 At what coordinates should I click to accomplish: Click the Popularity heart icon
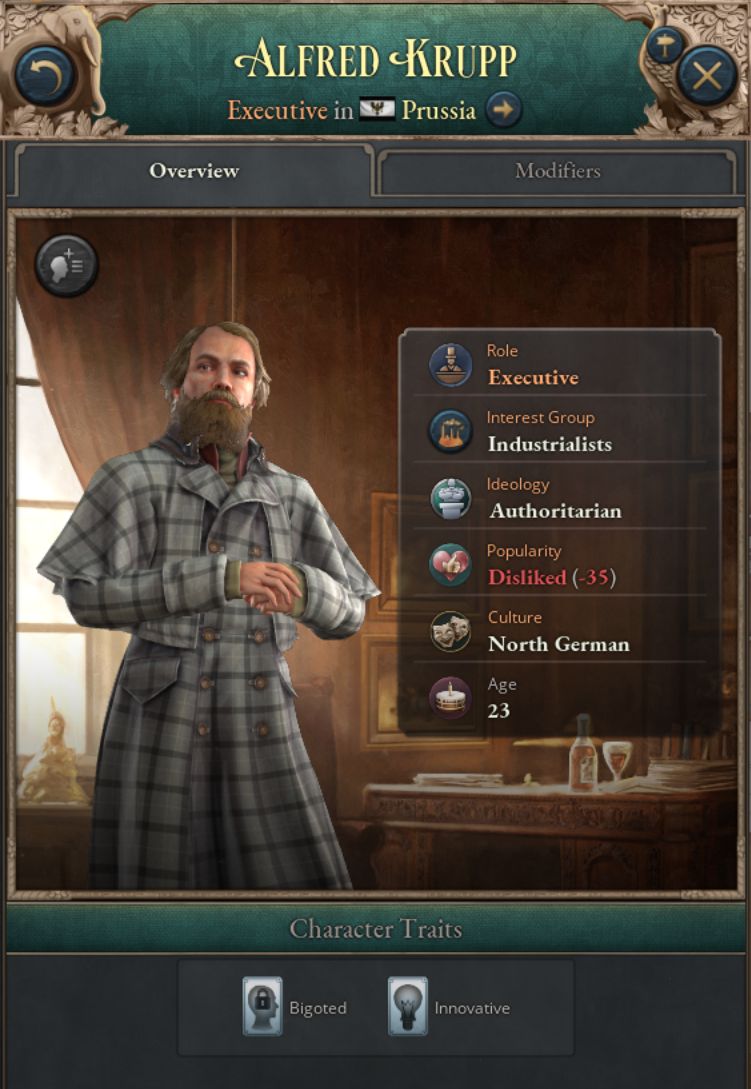450,565
